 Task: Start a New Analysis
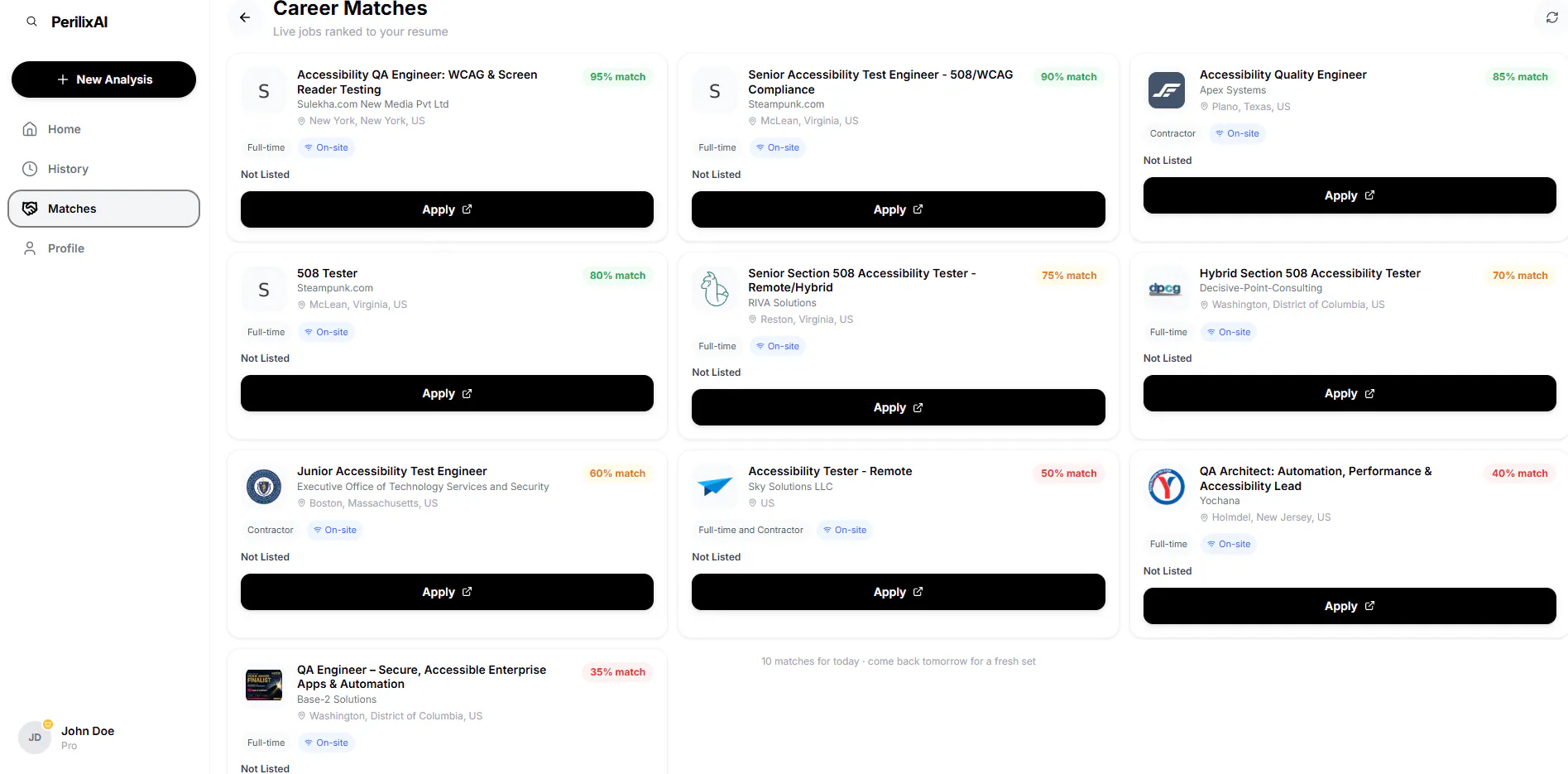click(103, 79)
